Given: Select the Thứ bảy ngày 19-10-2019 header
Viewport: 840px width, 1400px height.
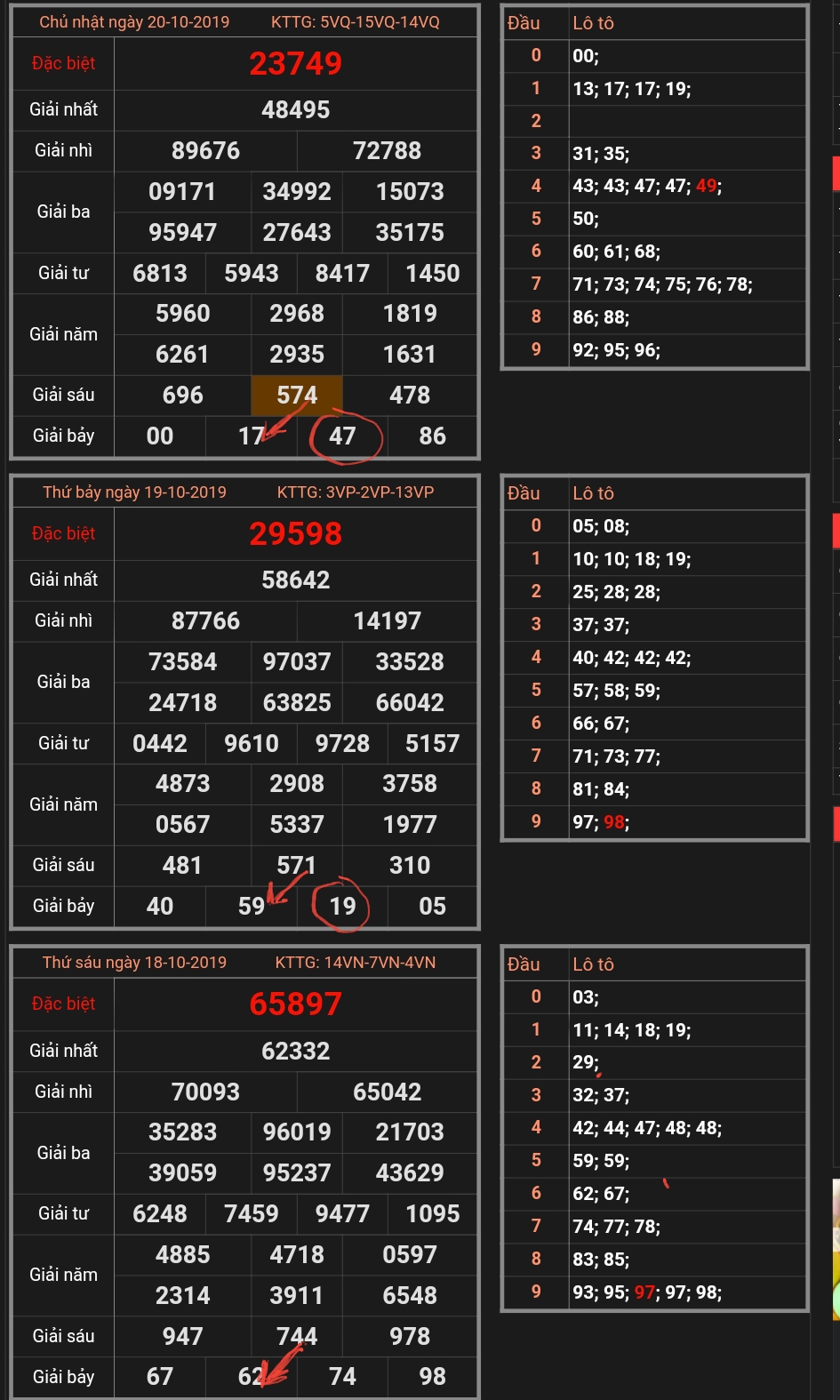Looking at the screenshot, I should (134, 492).
